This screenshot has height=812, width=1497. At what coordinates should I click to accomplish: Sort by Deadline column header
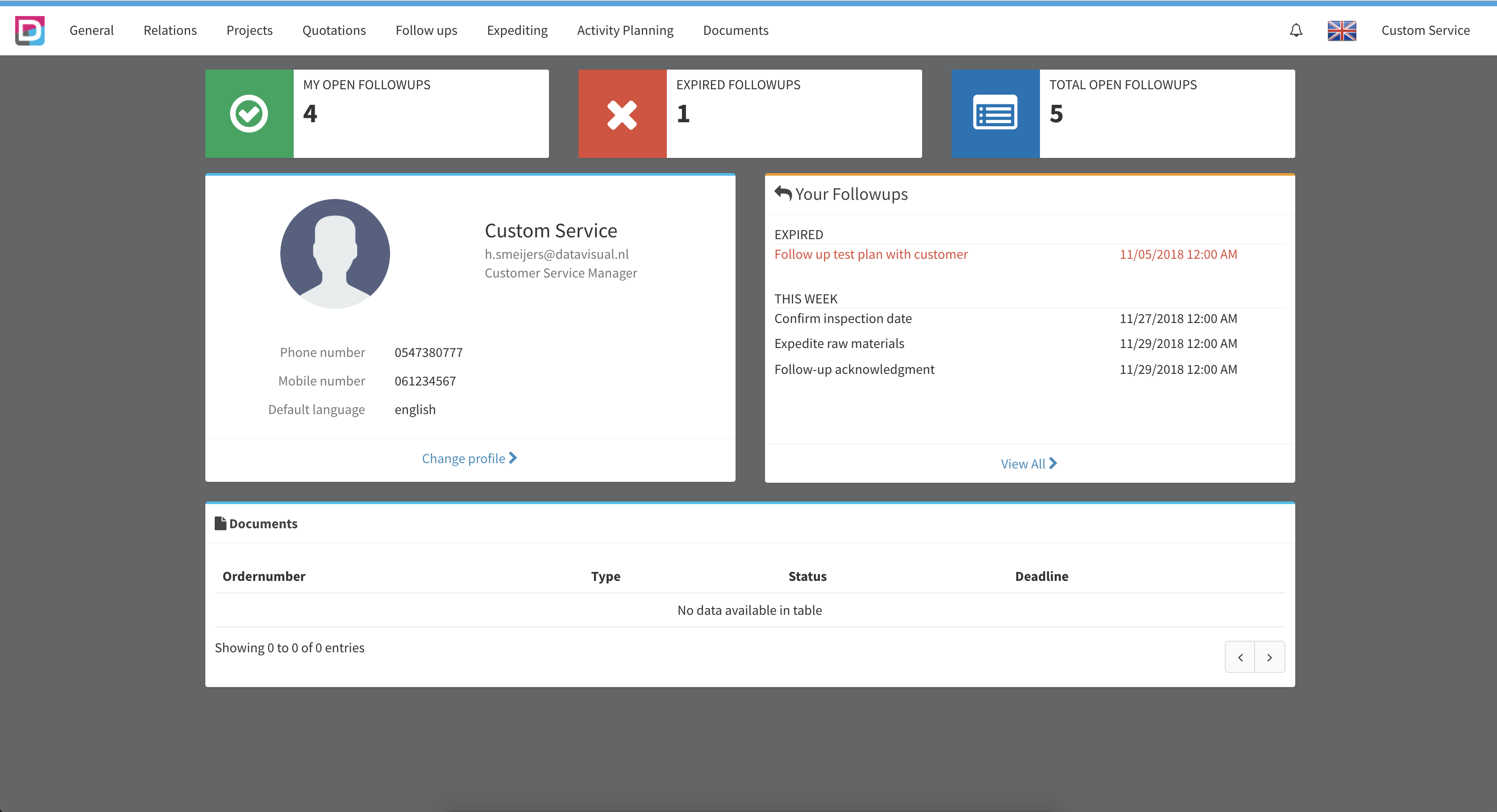tap(1041, 576)
